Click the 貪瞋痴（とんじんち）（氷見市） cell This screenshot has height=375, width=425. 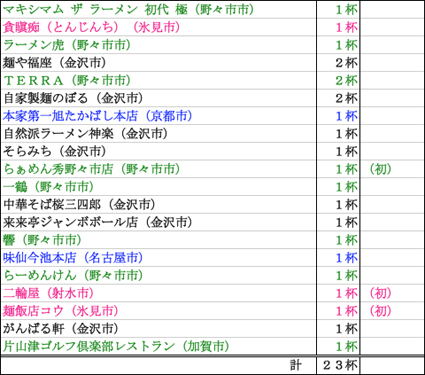pyautogui.click(x=158, y=27)
